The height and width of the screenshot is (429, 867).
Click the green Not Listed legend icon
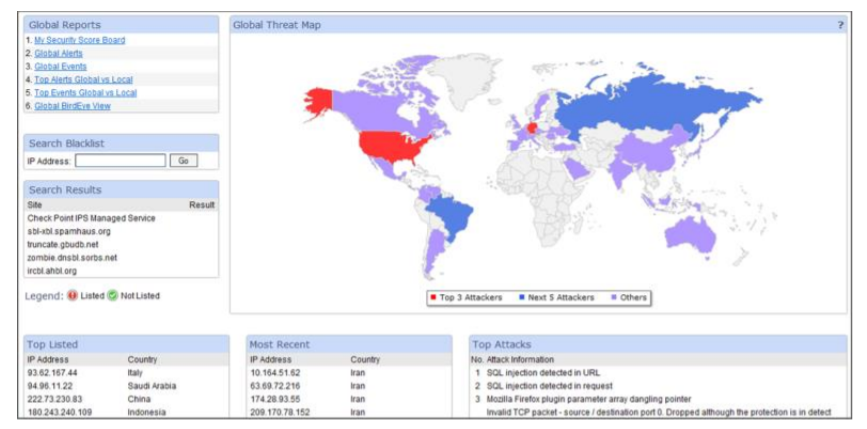click(113, 295)
